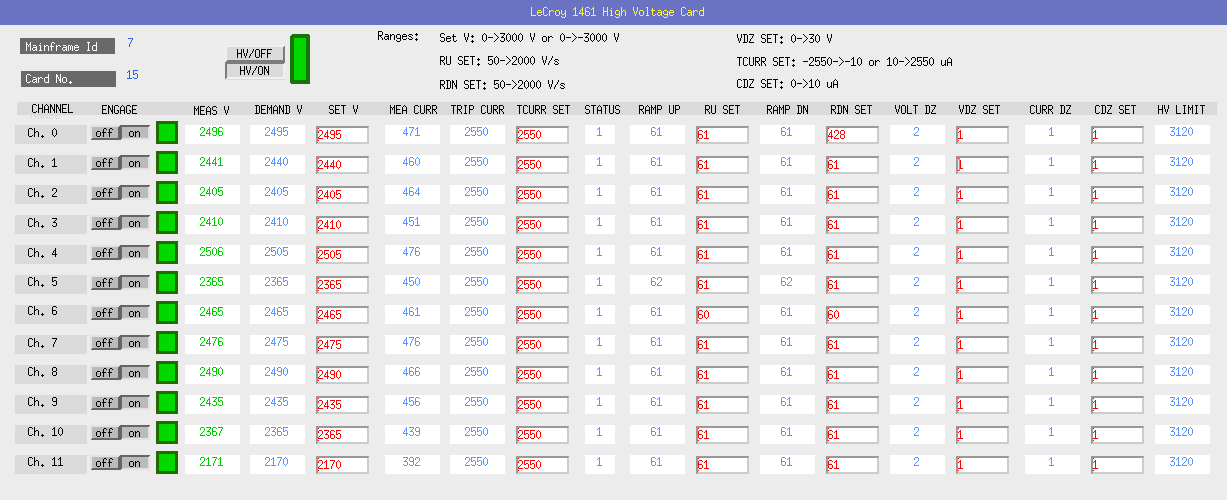The image size is (1227, 500).
Task: Edit Ch. 0 RU SET field
Action: point(722,134)
